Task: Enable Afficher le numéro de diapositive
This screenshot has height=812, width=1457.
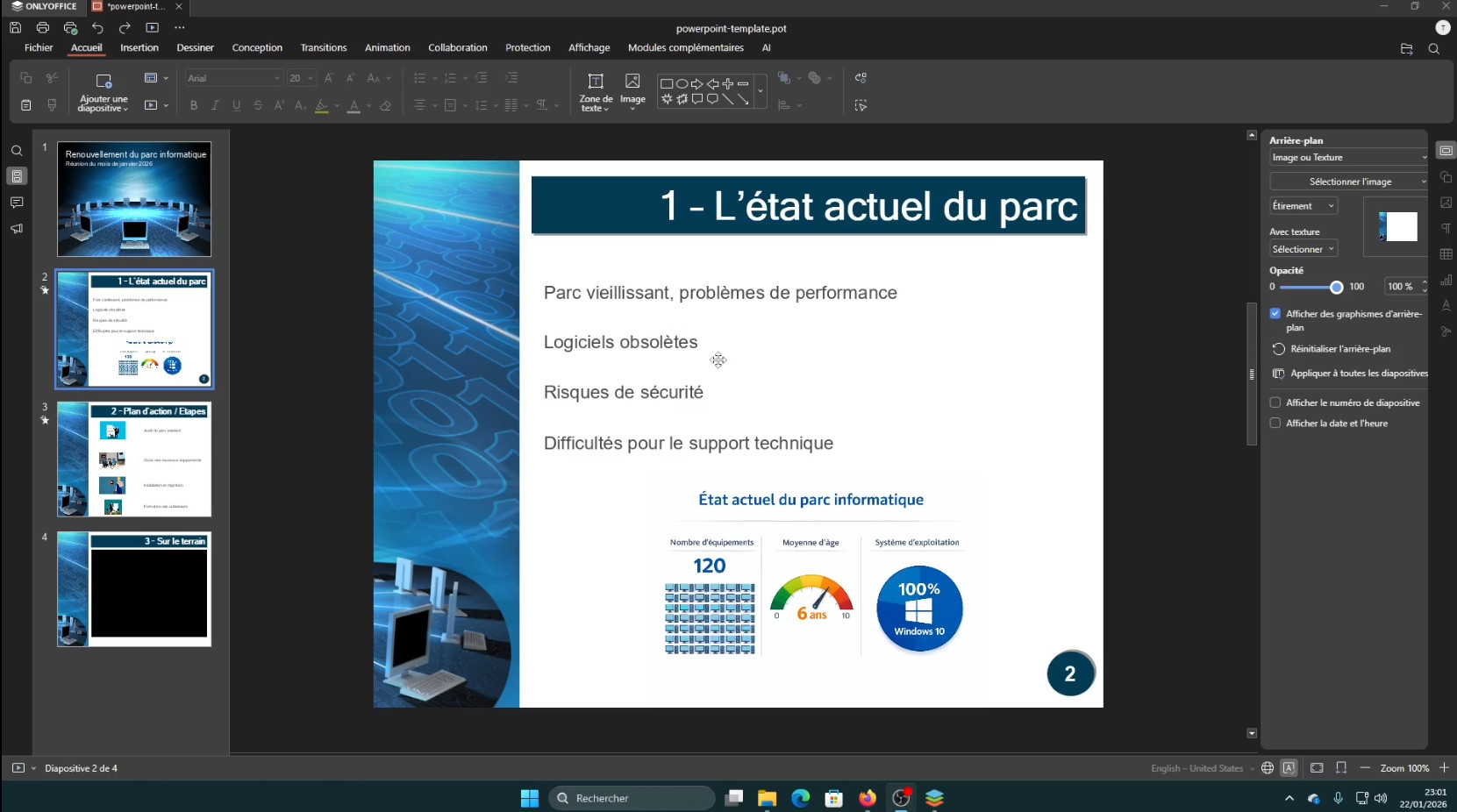Action: coord(1275,402)
